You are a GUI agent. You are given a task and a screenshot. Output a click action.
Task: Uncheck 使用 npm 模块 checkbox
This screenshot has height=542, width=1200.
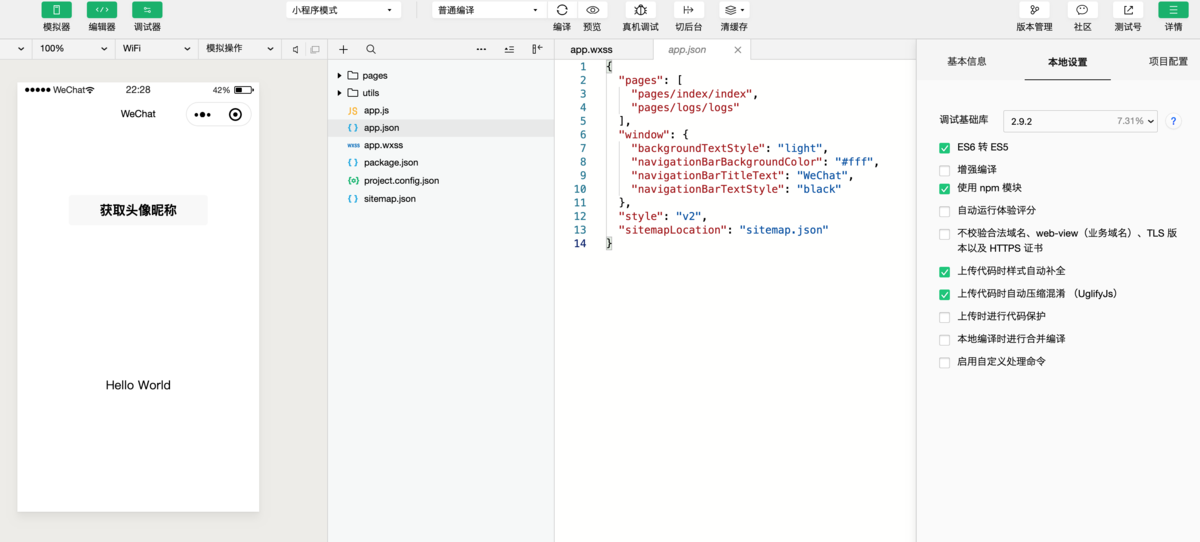click(x=944, y=189)
